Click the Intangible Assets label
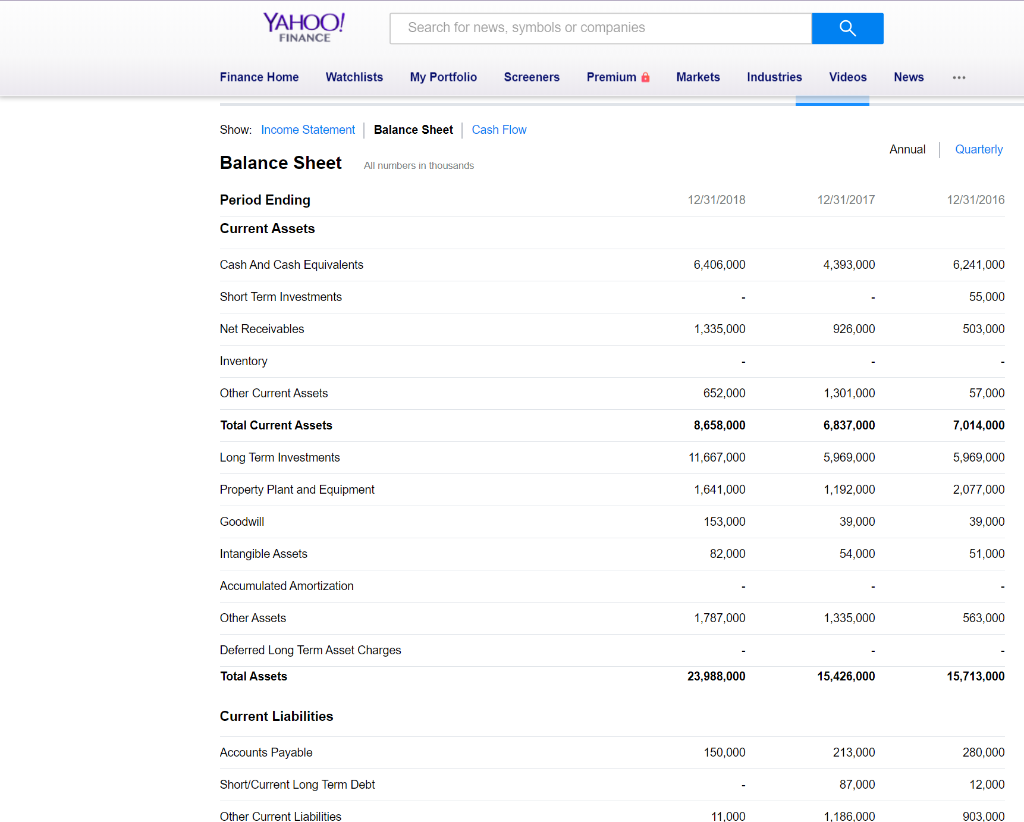The image size is (1024, 822). [263, 554]
